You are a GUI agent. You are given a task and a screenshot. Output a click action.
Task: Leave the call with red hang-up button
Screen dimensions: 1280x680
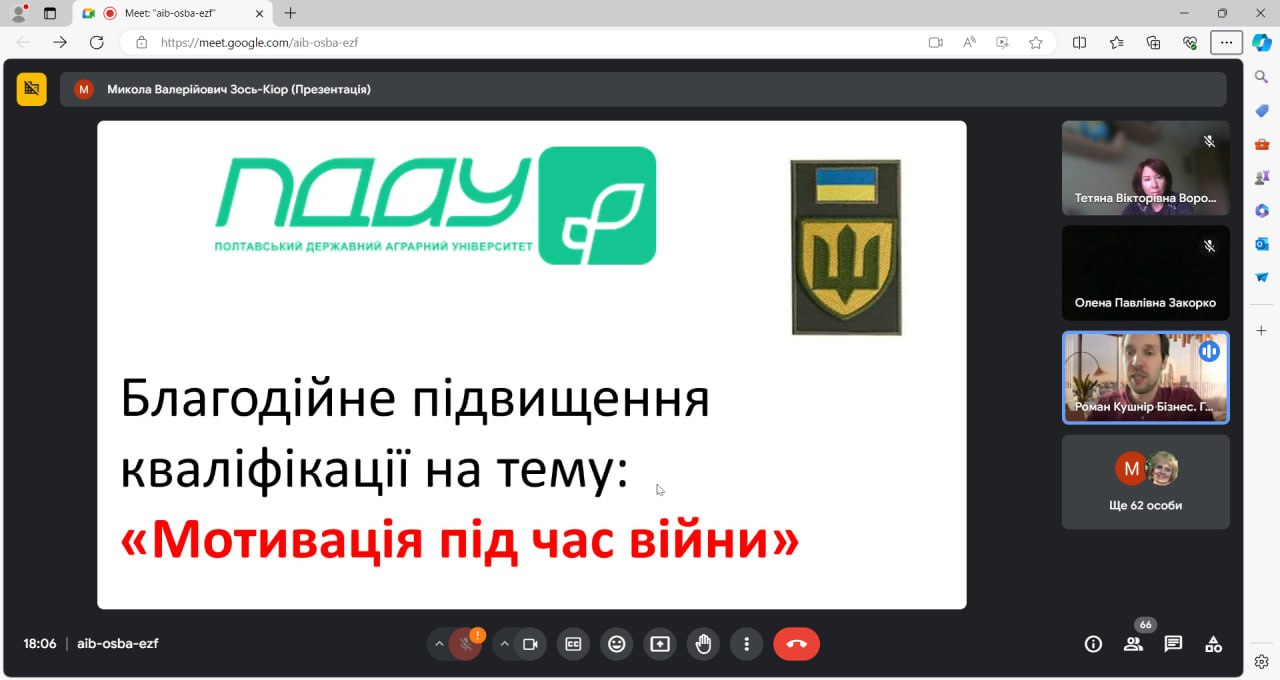click(x=796, y=644)
